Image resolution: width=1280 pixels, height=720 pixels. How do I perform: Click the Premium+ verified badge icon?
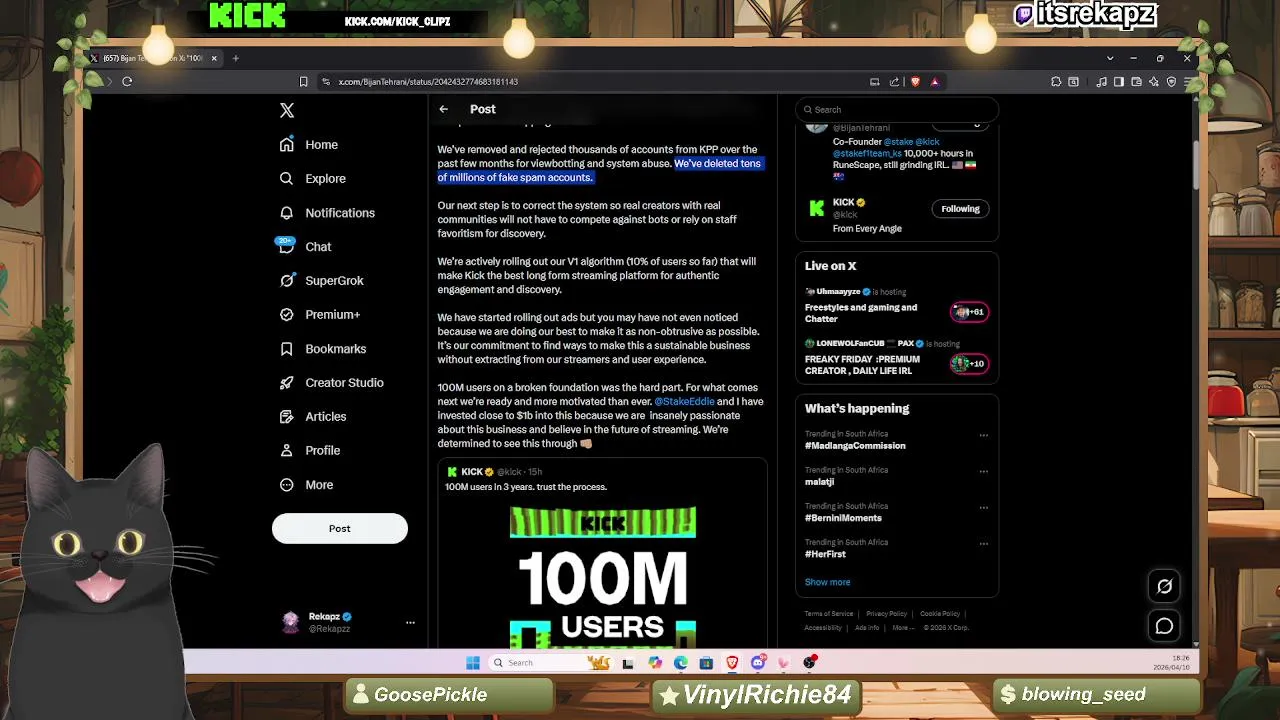coord(287,315)
